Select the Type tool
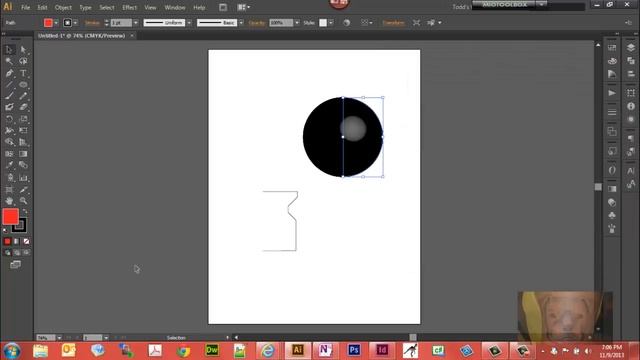Viewport: 640px width, 360px height. point(23,73)
